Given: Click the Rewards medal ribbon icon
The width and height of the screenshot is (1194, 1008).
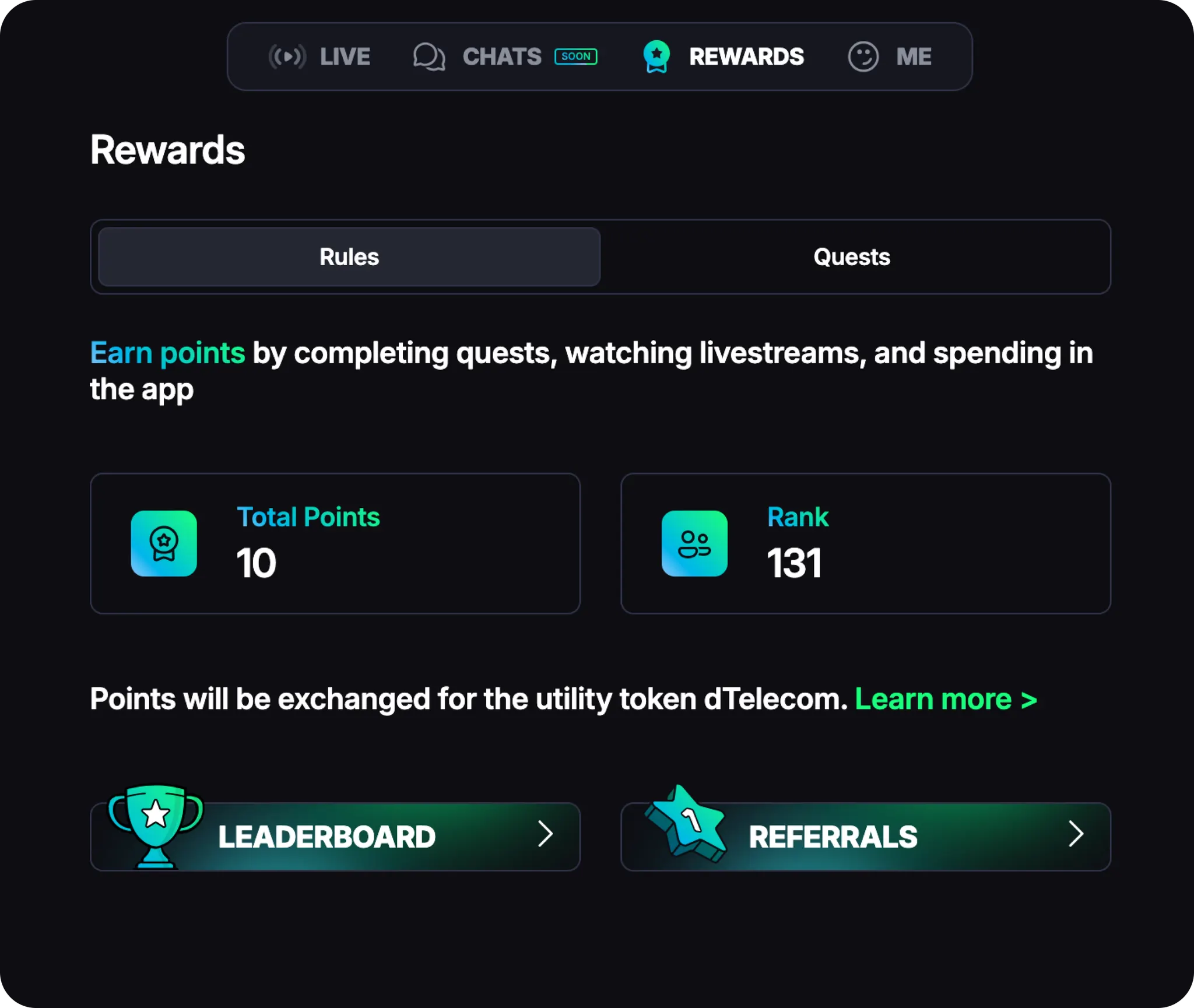Looking at the screenshot, I should [x=656, y=57].
